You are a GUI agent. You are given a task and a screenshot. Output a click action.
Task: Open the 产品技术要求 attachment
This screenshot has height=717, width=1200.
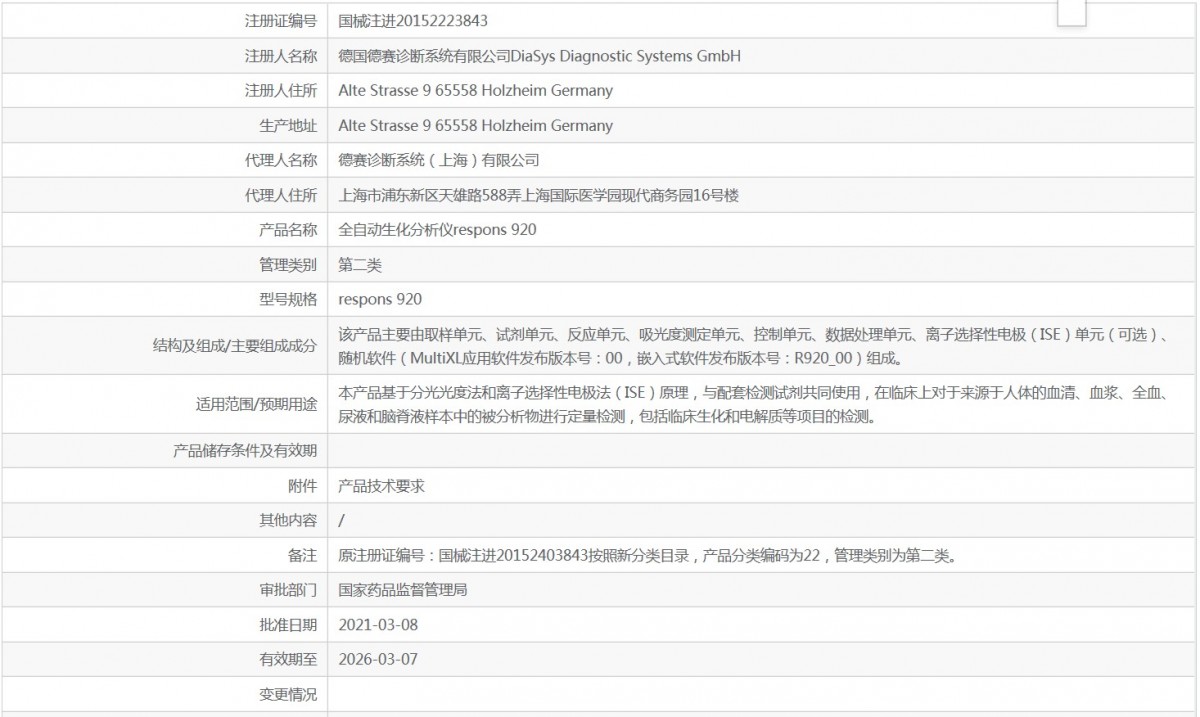pyautogui.click(x=382, y=485)
